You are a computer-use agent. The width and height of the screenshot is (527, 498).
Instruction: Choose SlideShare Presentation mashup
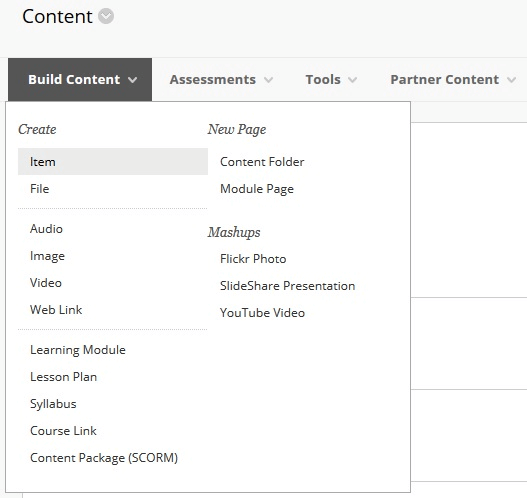[x=288, y=286]
